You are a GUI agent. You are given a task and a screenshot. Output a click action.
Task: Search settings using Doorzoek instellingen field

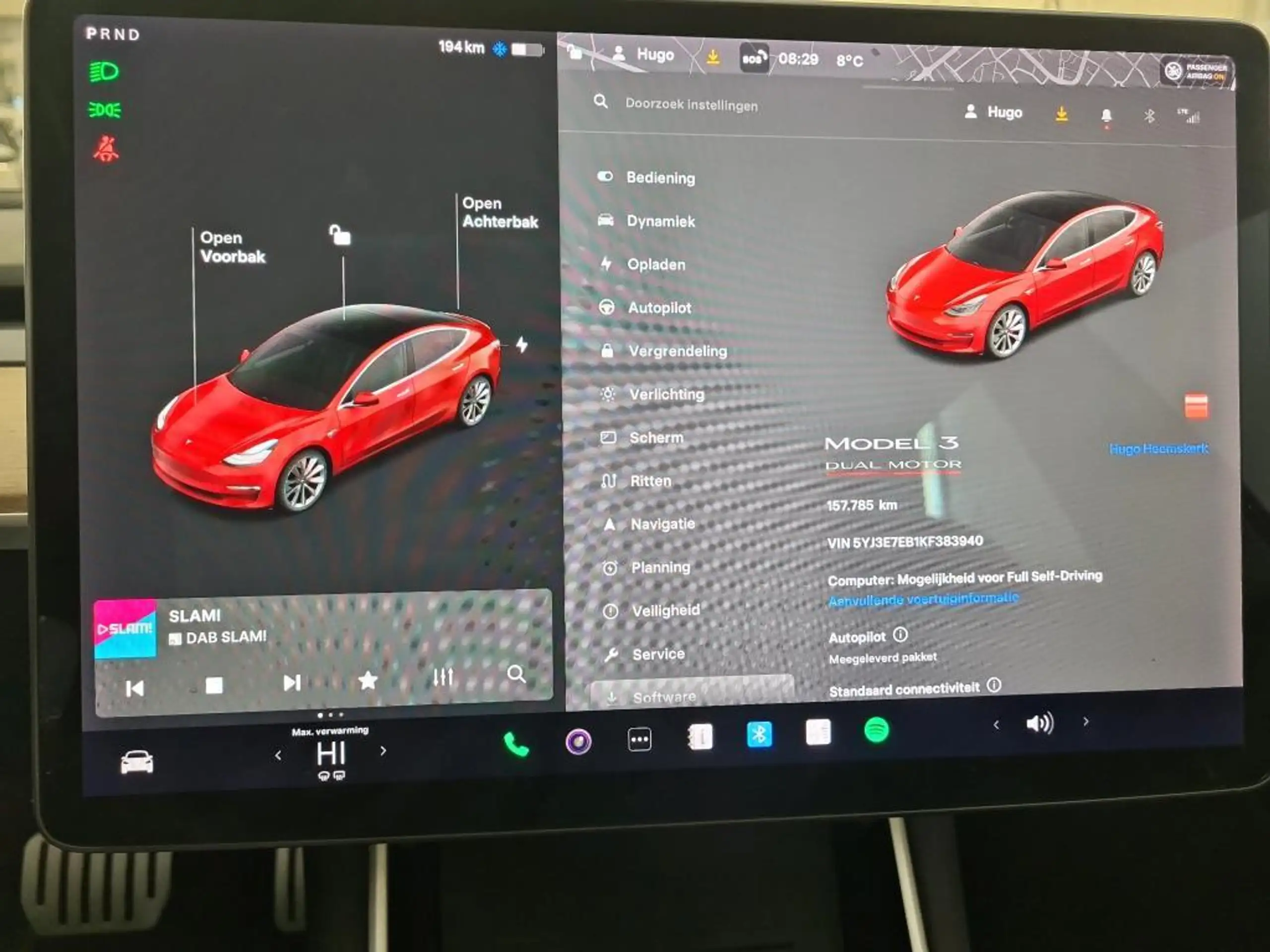point(693,104)
